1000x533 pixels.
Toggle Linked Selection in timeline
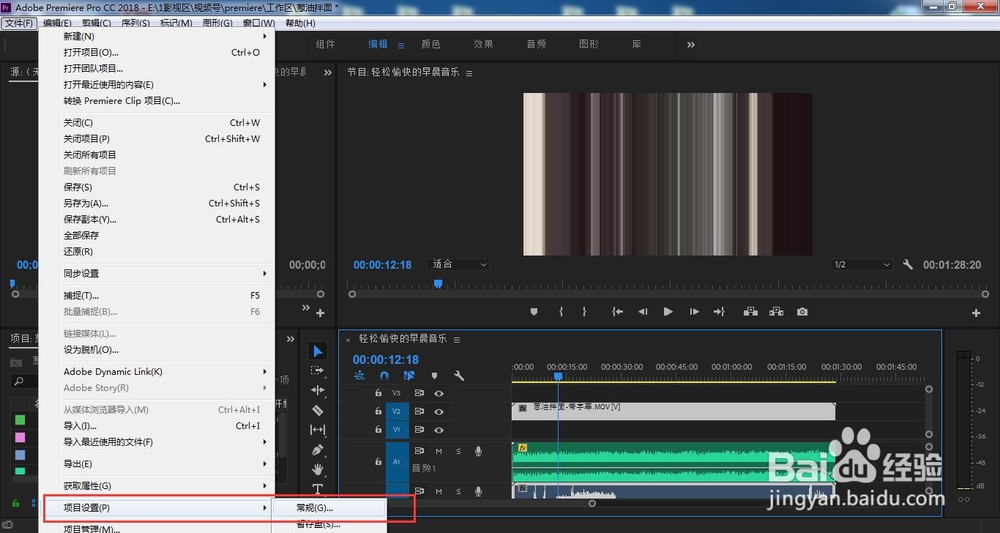[x=409, y=376]
